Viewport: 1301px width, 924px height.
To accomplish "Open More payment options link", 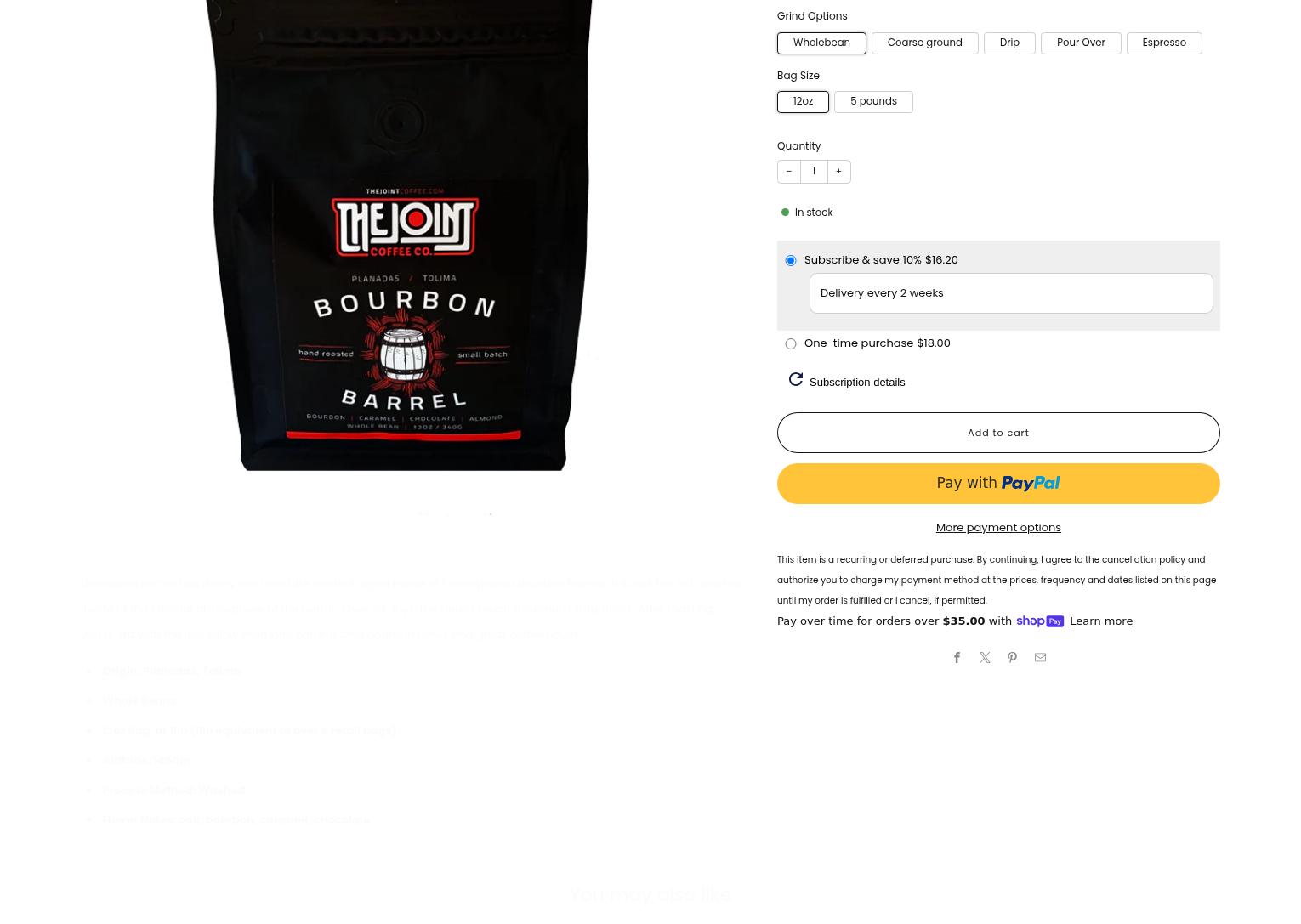I will [x=998, y=528].
